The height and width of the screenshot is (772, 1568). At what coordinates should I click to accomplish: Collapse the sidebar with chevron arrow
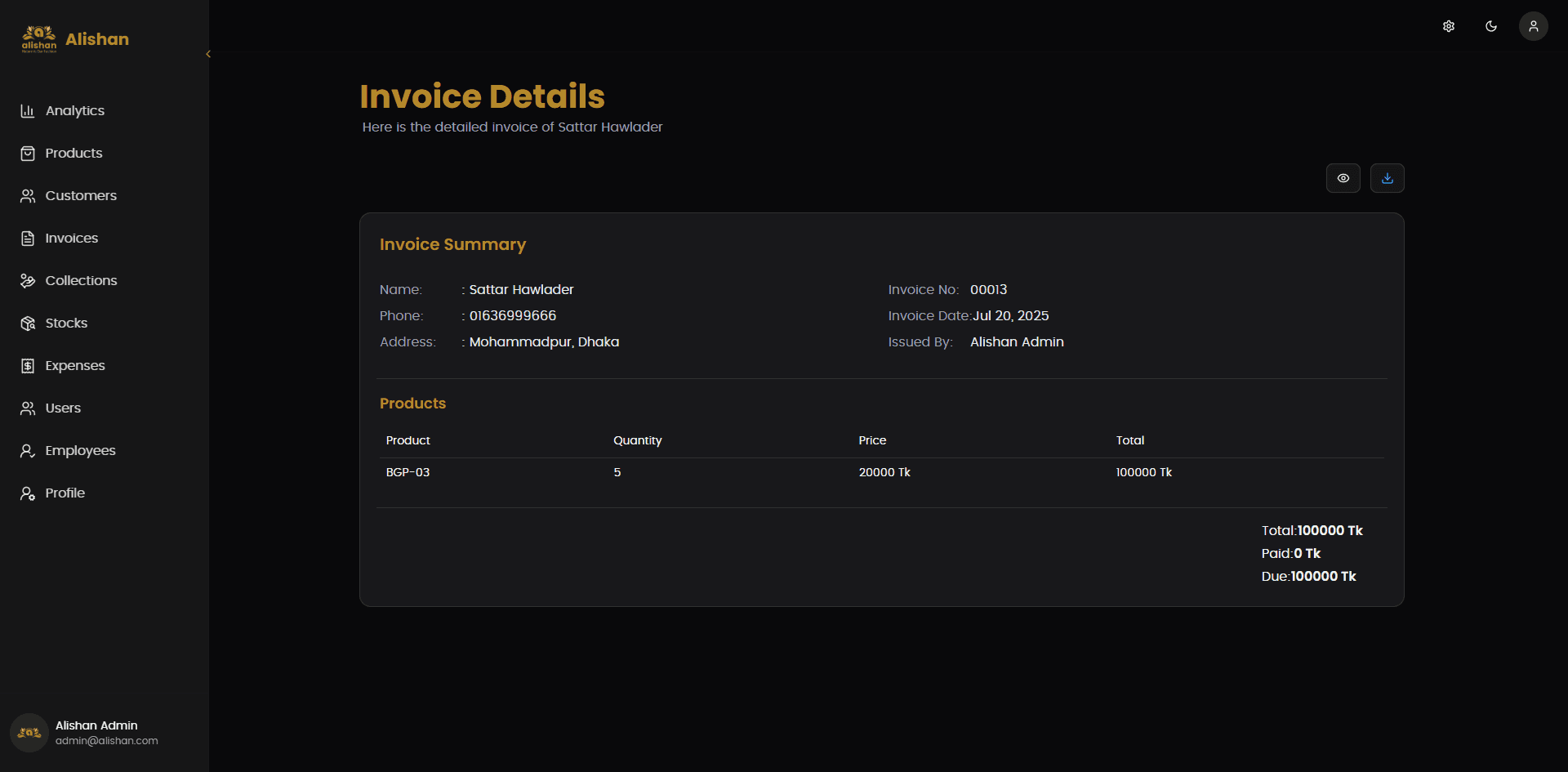pyautogui.click(x=208, y=54)
